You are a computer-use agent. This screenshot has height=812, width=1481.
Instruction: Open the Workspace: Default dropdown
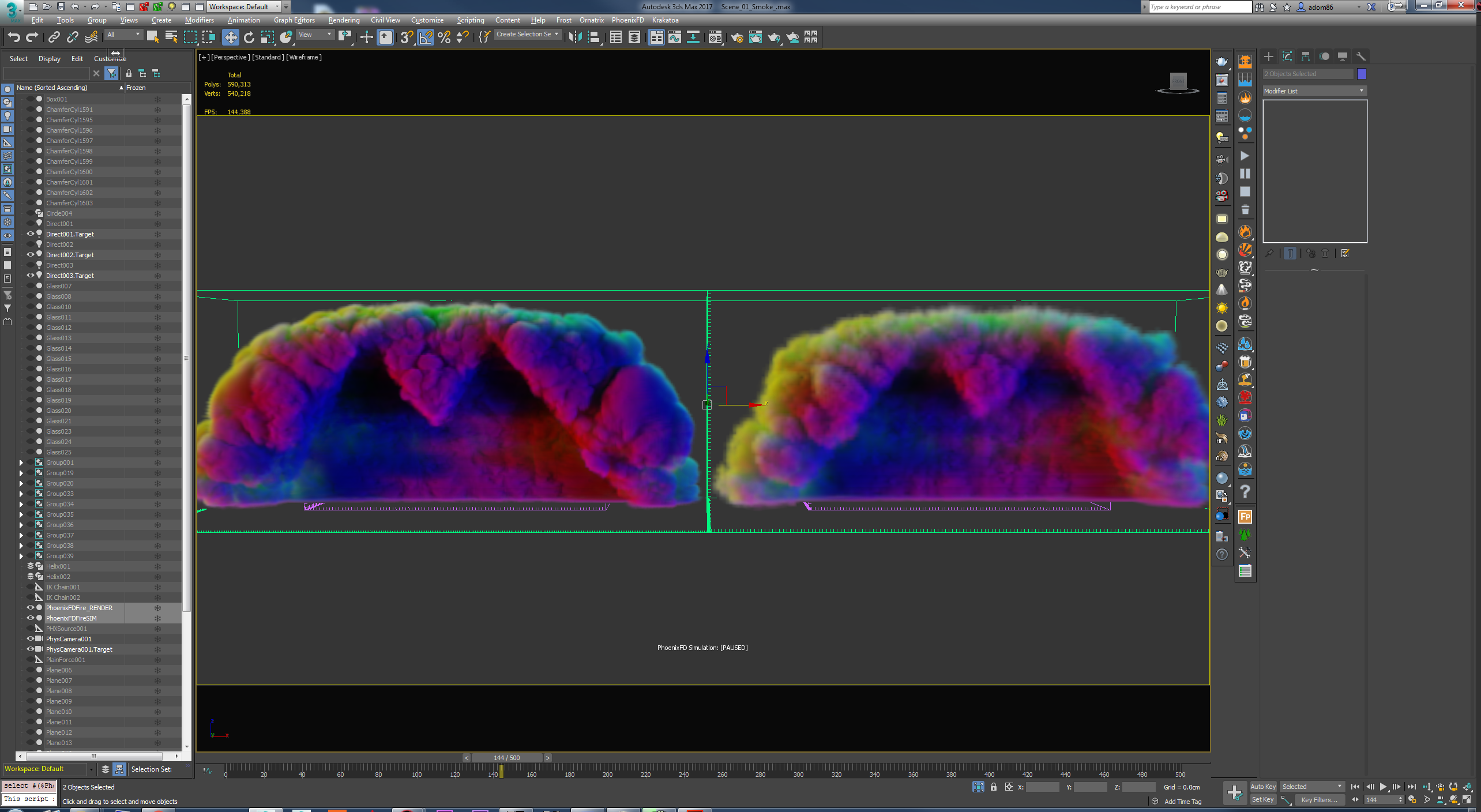click(x=244, y=7)
